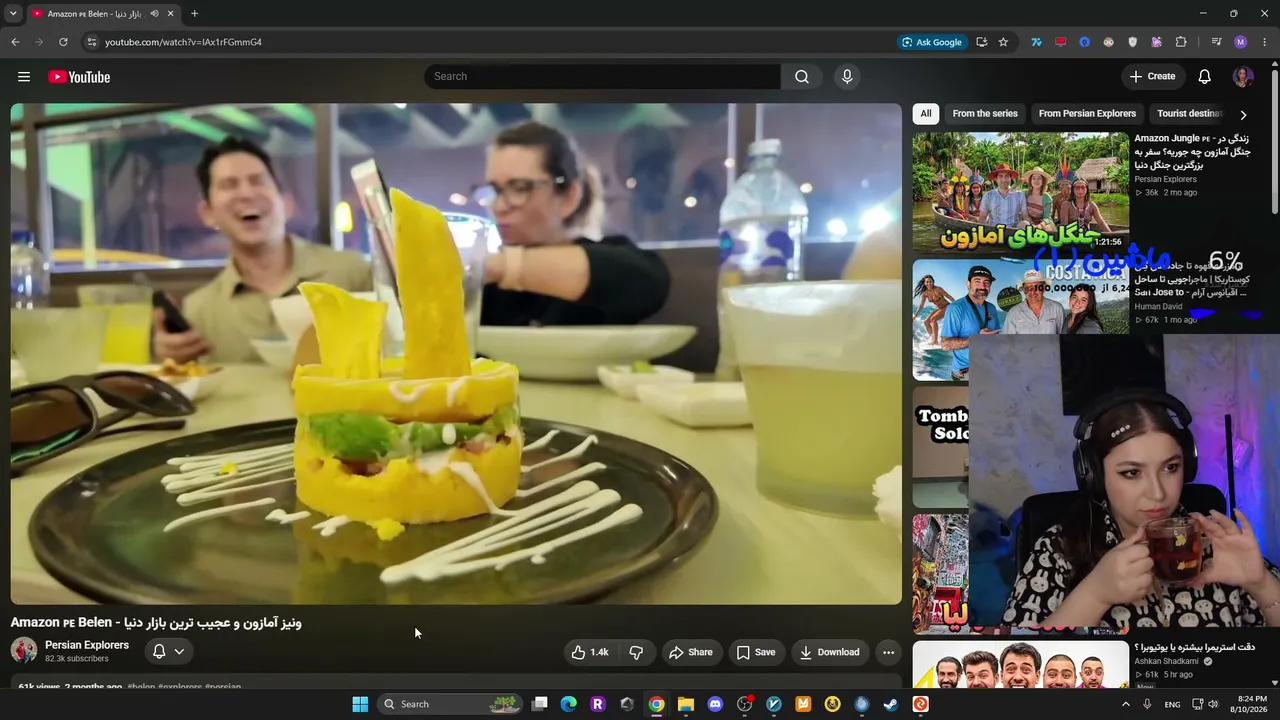Click the main video player

[456, 354]
